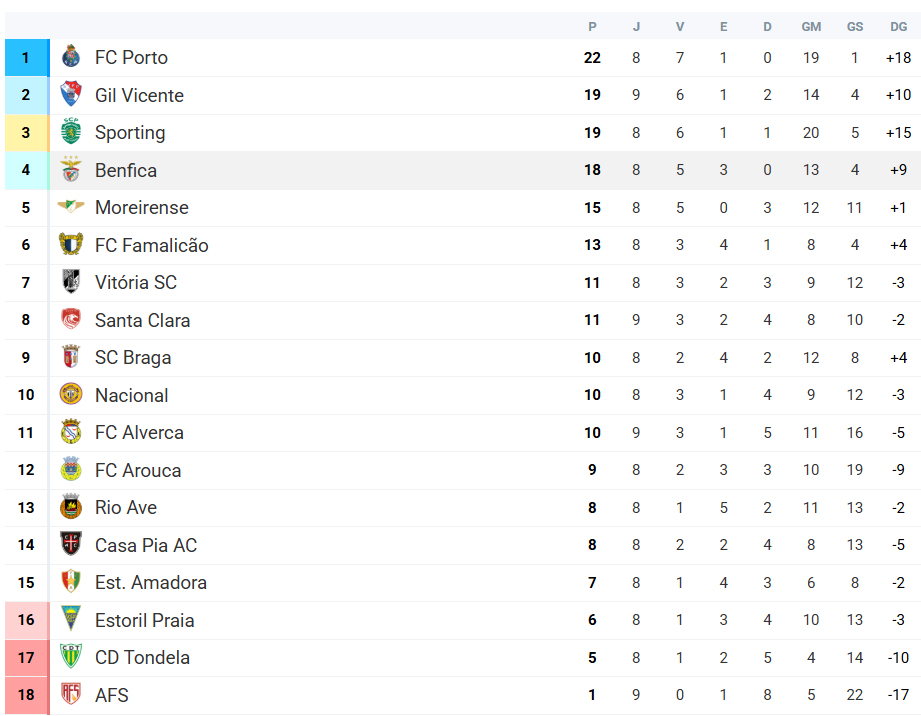This screenshot has width=921, height=716.
Task: Click the Vitória SC crest
Action: click(x=71, y=282)
